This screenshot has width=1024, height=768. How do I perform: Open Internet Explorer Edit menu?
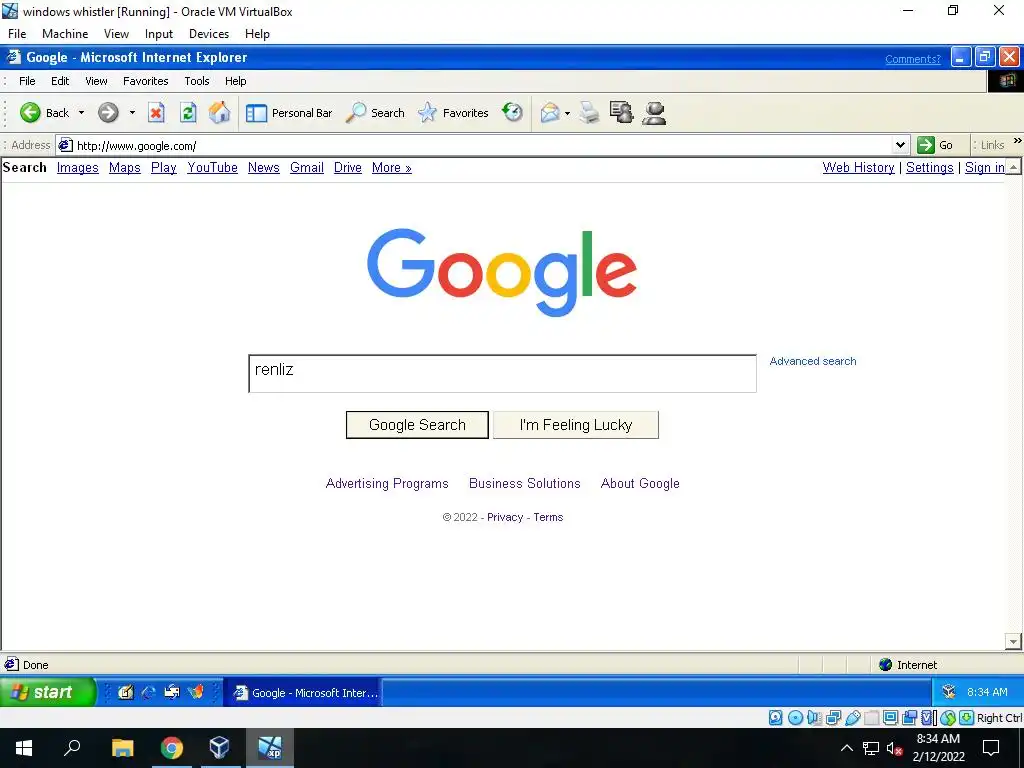click(x=60, y=81)
